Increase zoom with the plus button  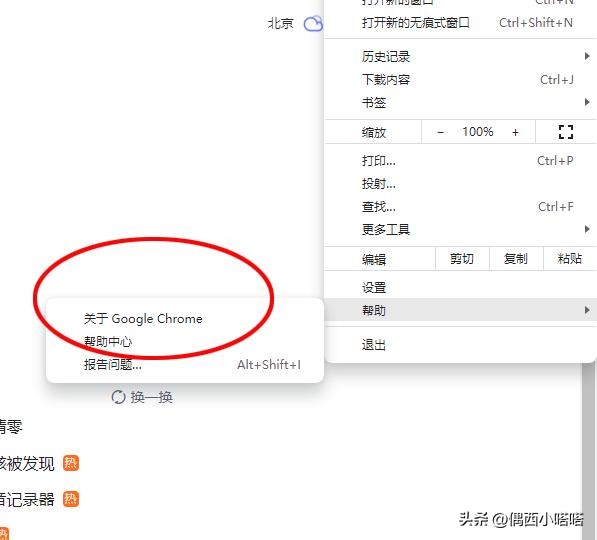(515, 132)
